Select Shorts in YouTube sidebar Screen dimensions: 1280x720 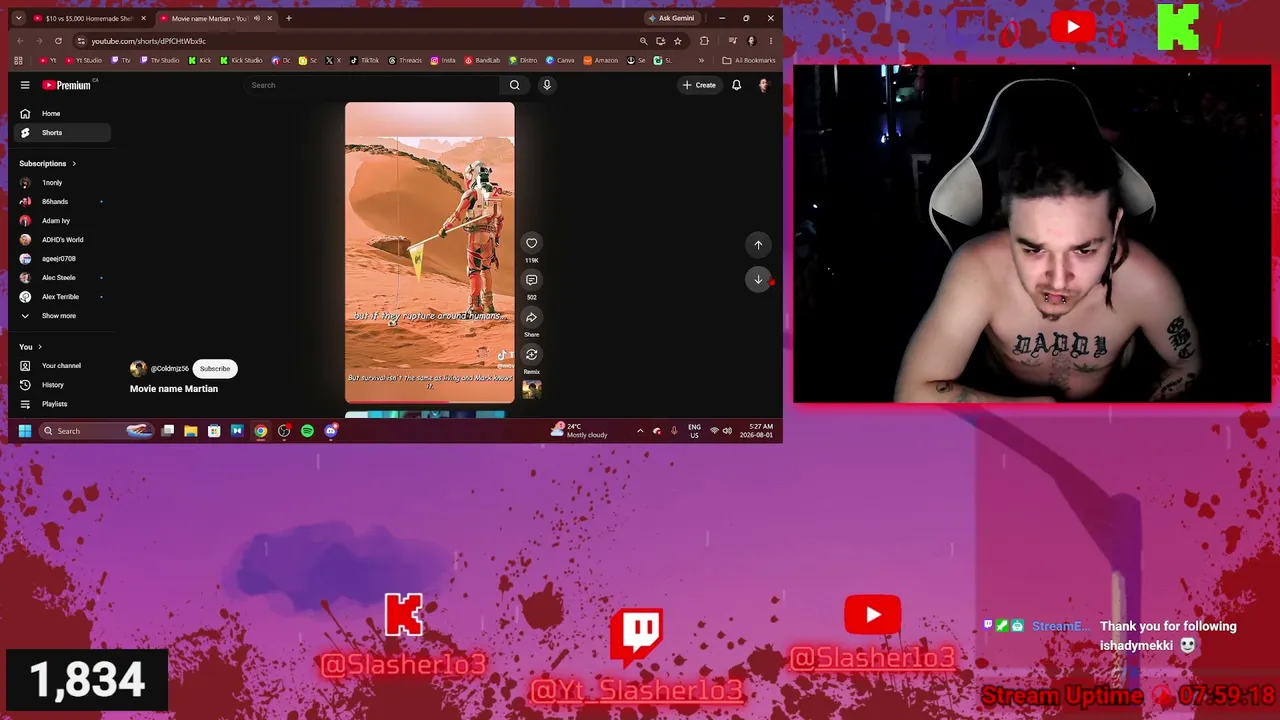coord(64,133)
